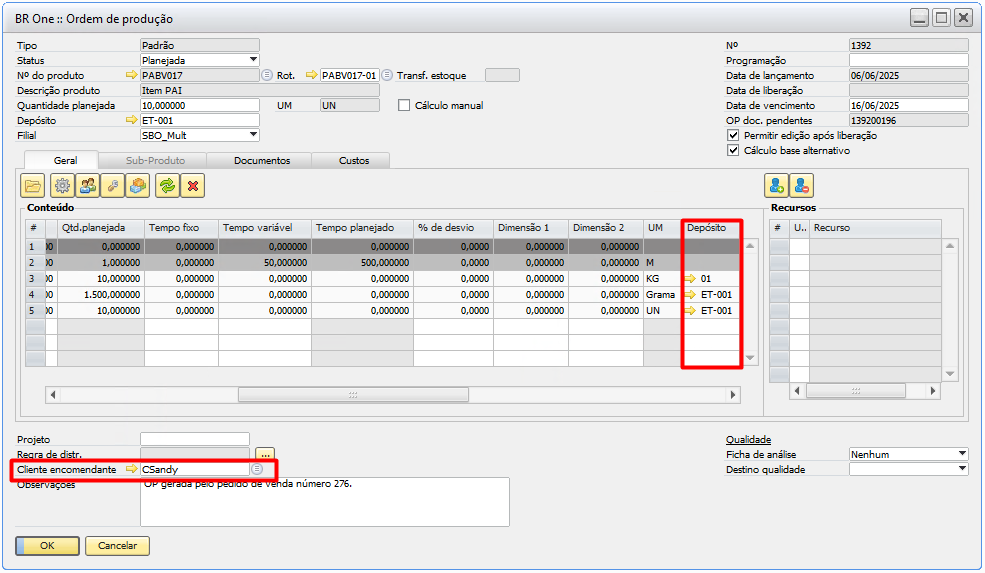Click the OK button

[48, 545]
